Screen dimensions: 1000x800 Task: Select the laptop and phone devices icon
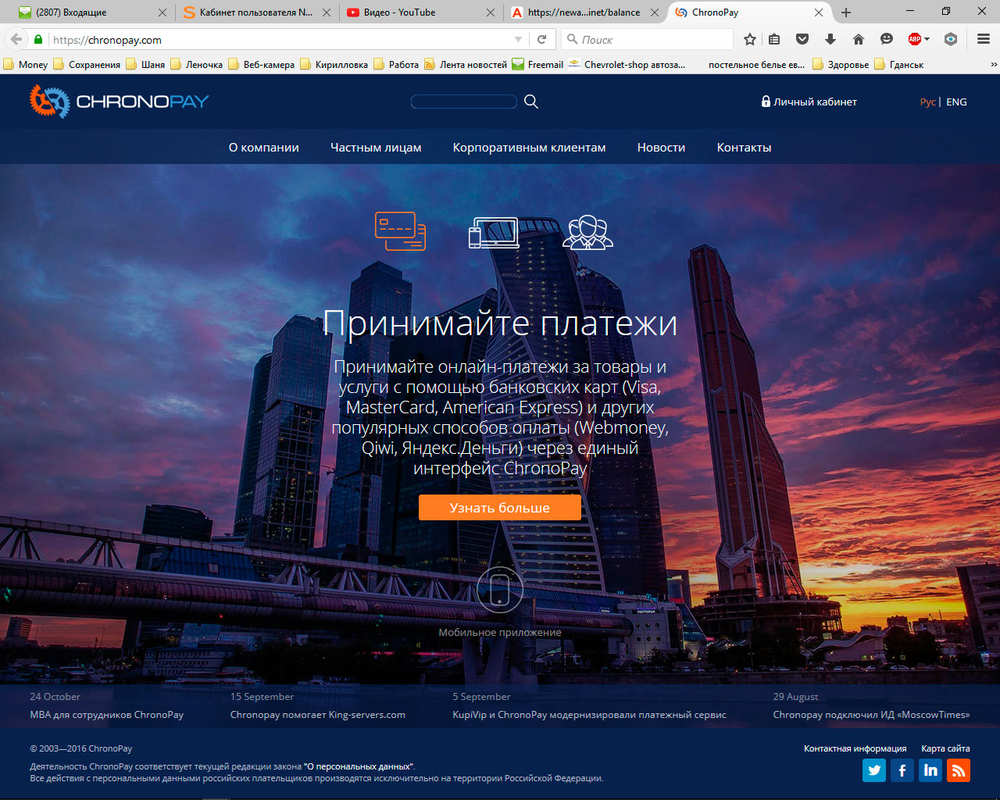point(494,232)
